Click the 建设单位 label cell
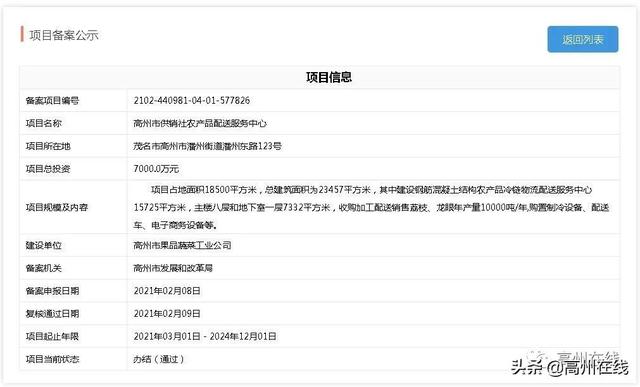The image size is (640, 387). pos(73,245)
